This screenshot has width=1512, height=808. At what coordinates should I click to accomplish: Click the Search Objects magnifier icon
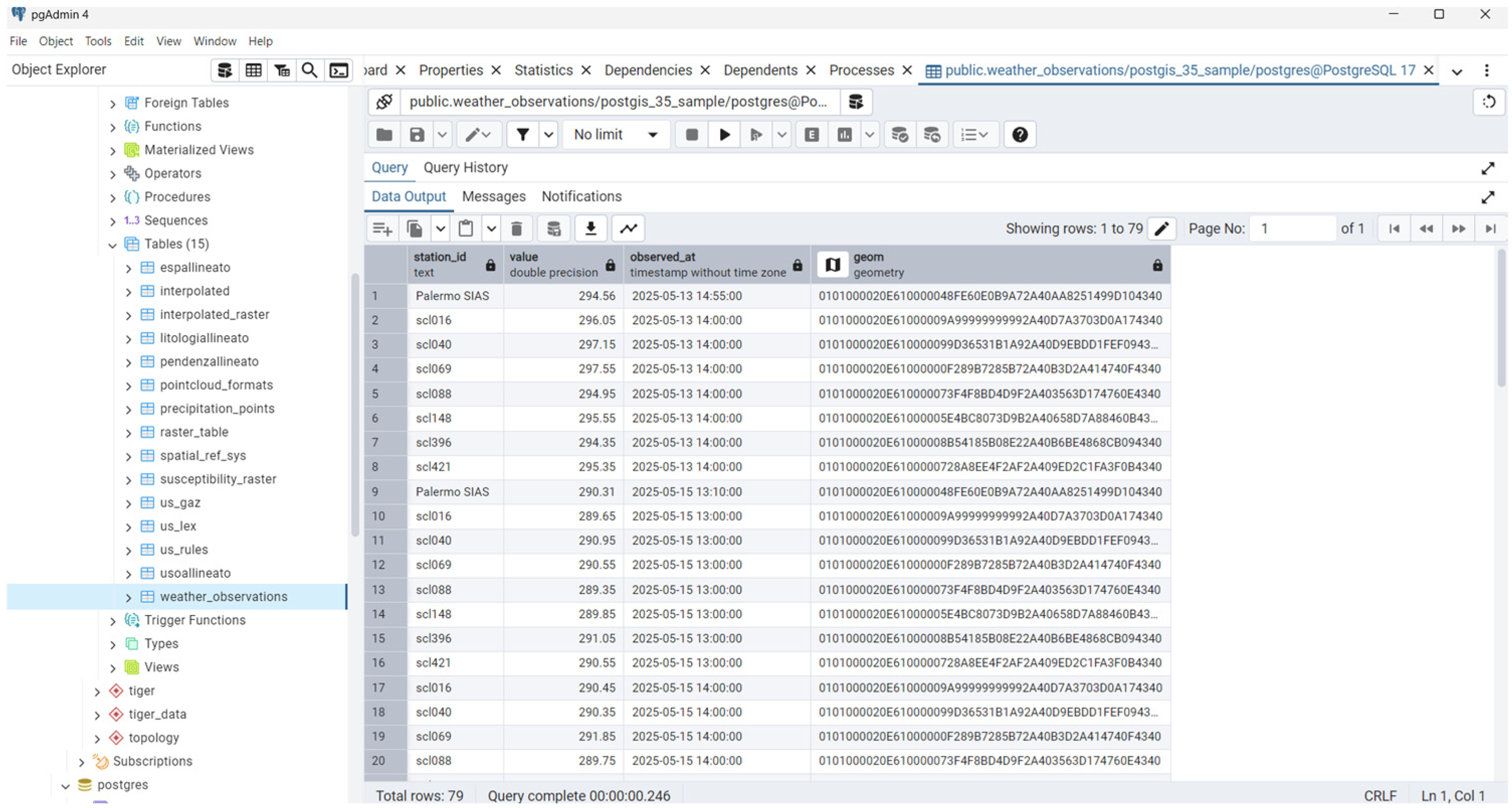310,70
